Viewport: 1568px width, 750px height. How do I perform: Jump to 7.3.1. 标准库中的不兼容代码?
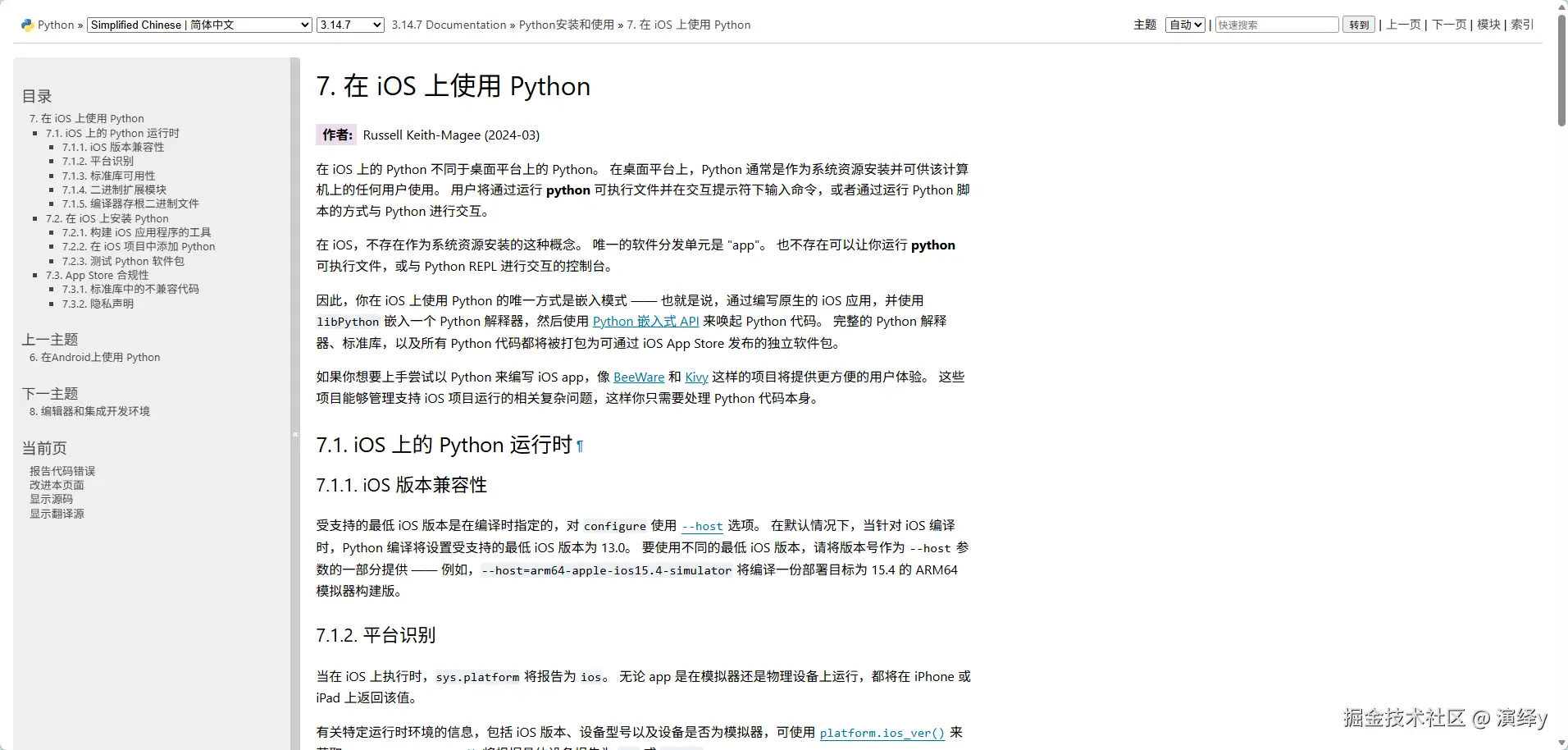tap(130, 289)
